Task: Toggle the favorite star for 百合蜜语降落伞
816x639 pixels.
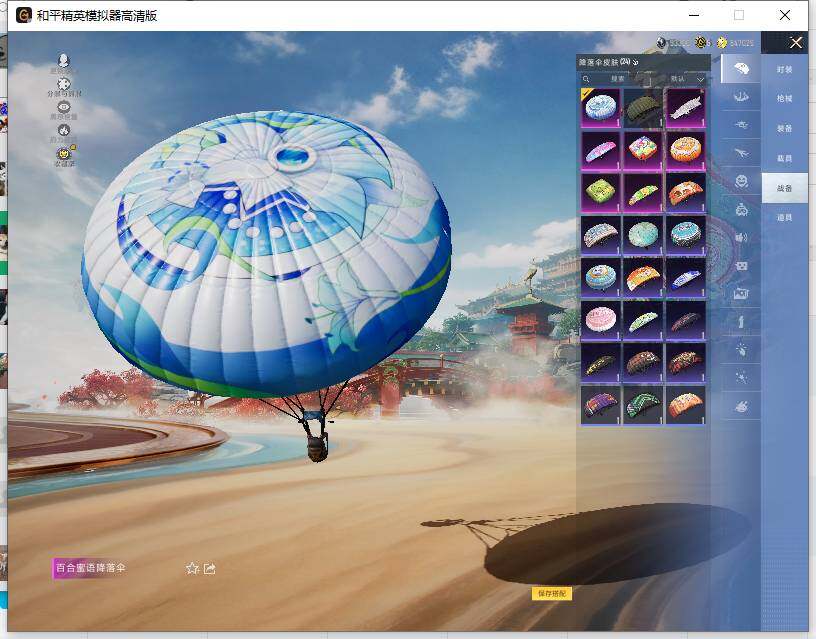Action: tap(191, 568)
